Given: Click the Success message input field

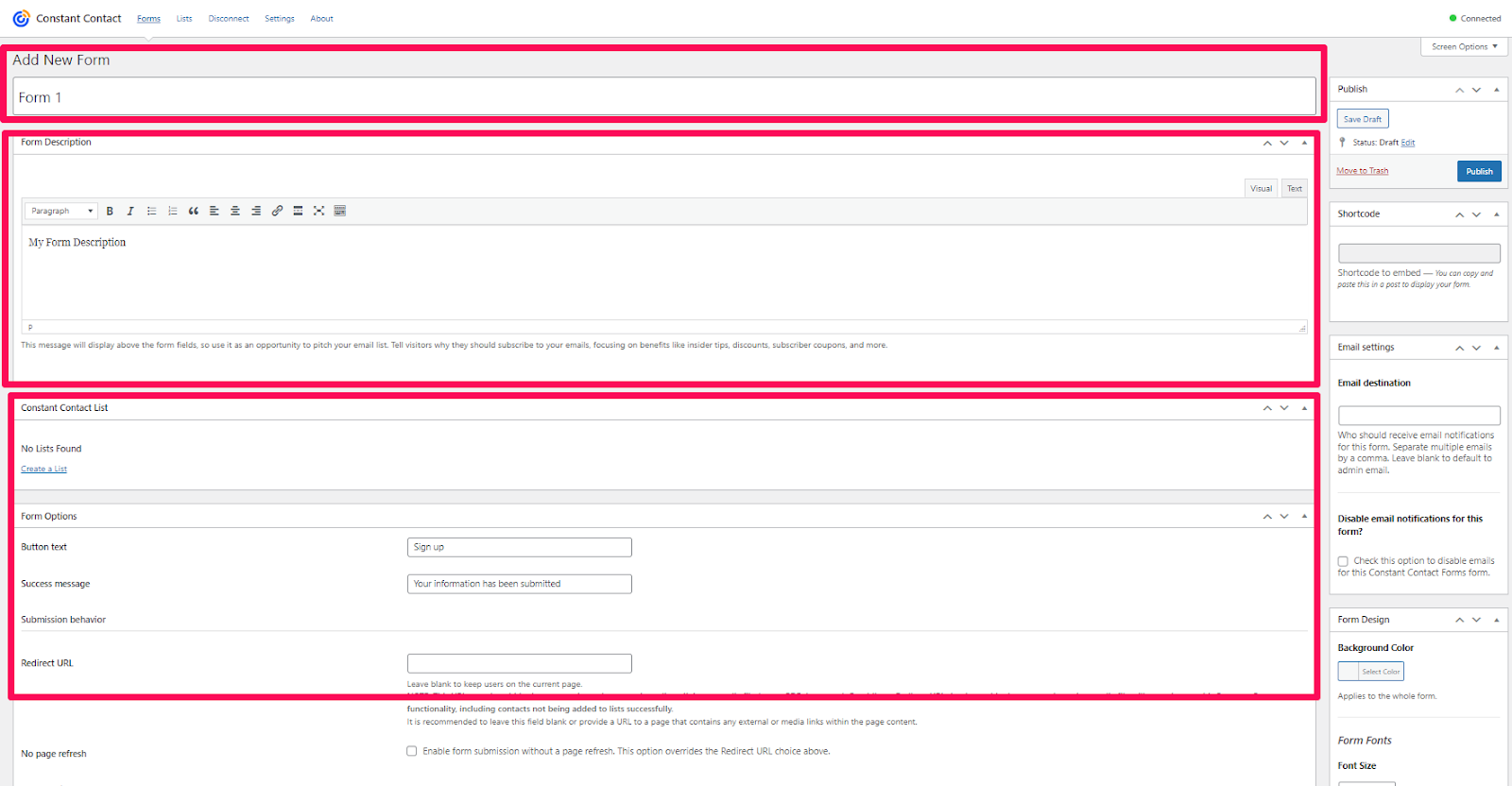Looking at the screenshot, I should point(520,584).
